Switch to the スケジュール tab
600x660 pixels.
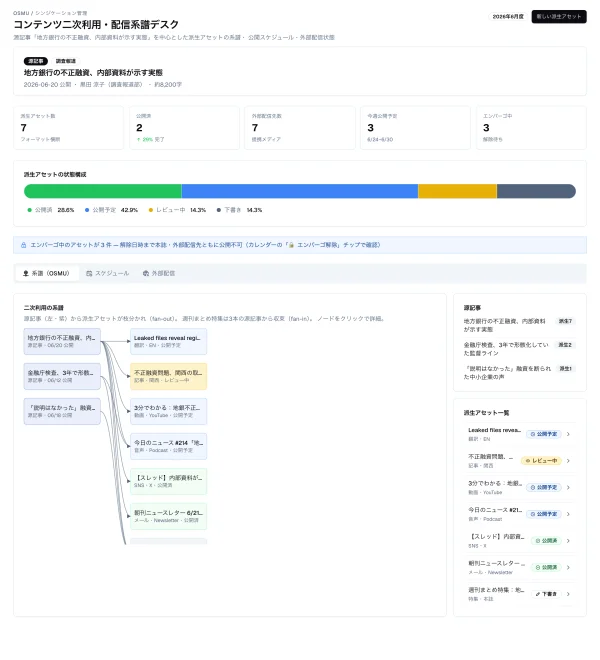click(107, 273)
